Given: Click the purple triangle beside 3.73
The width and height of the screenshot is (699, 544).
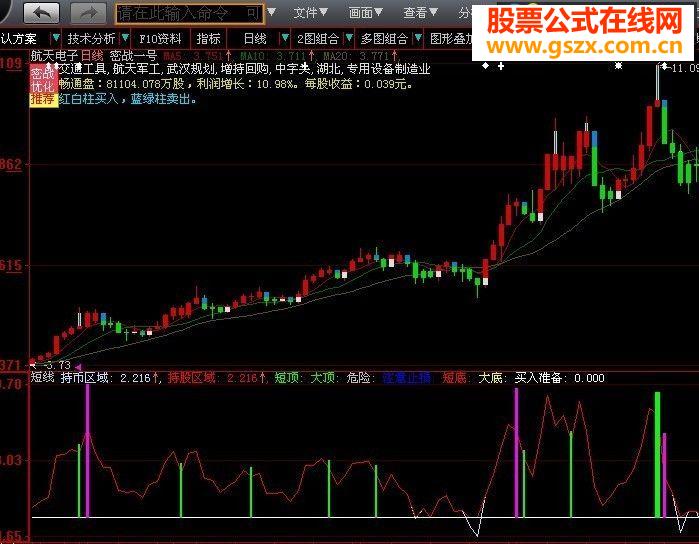Looking at the screenshot, I should point(78,366).
